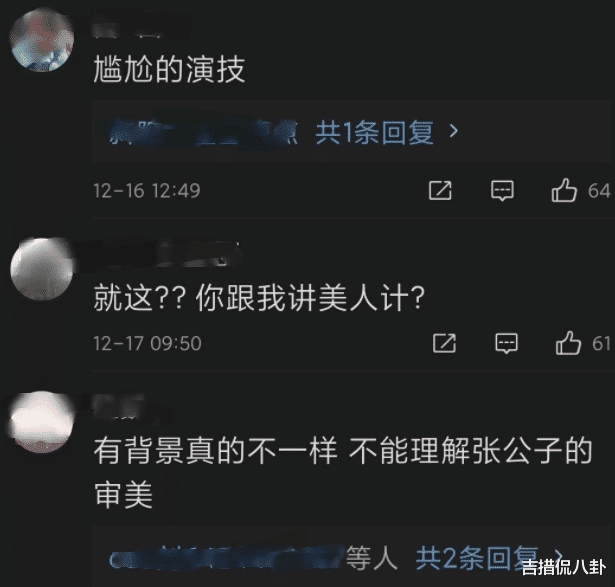The image size is (615, 587).
Task: Like the comment with 61 likes
Action: pos(568,343)
